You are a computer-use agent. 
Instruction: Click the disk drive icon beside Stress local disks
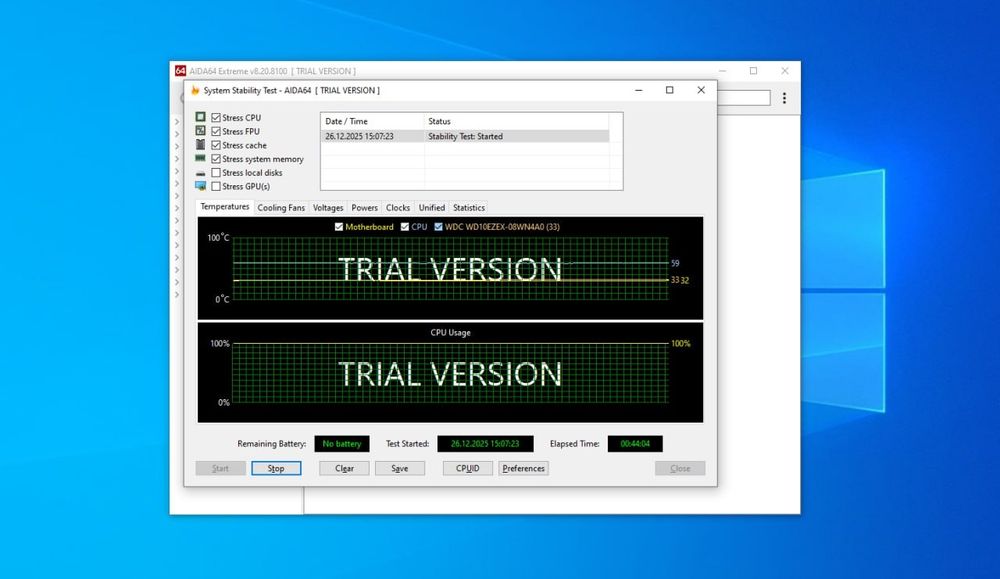[x=200, y=173]
